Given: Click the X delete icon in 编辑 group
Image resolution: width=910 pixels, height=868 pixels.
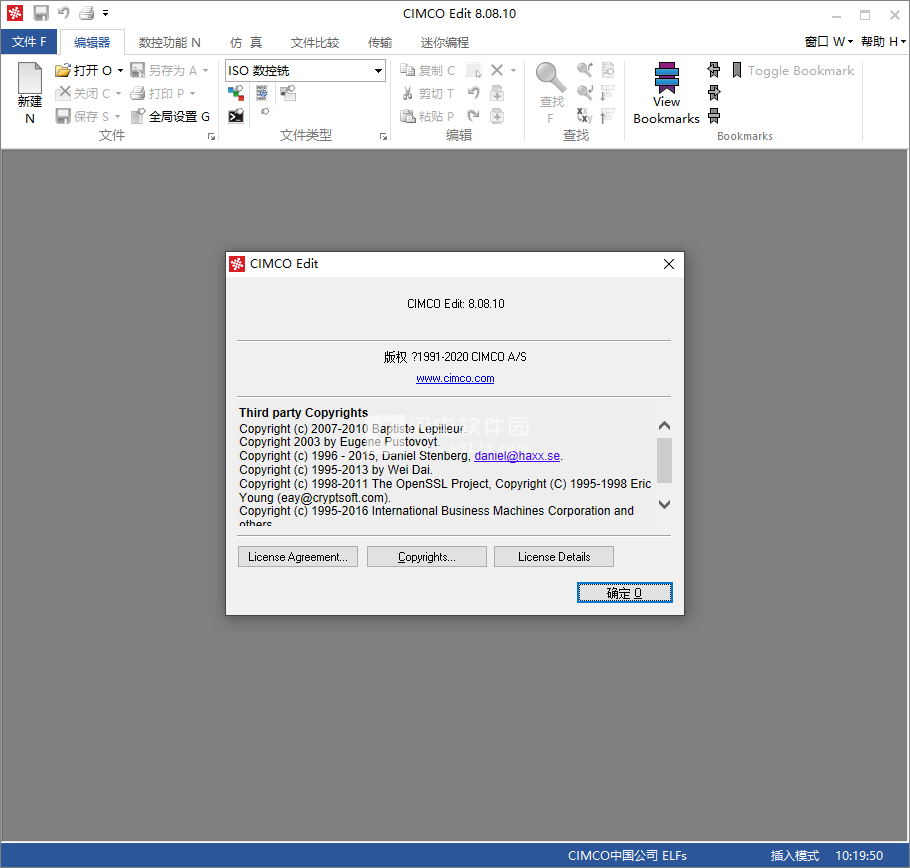Looking at the screenshot, I should 497,70.
